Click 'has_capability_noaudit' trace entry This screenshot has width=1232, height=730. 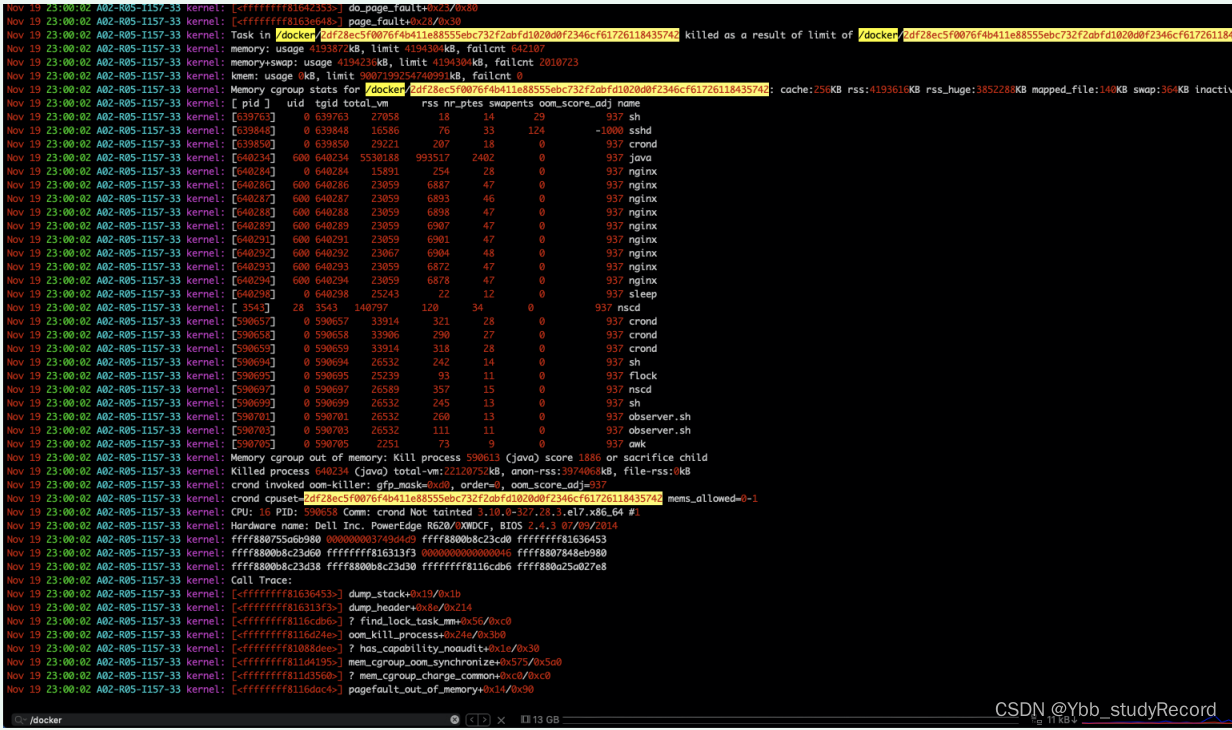424,648
